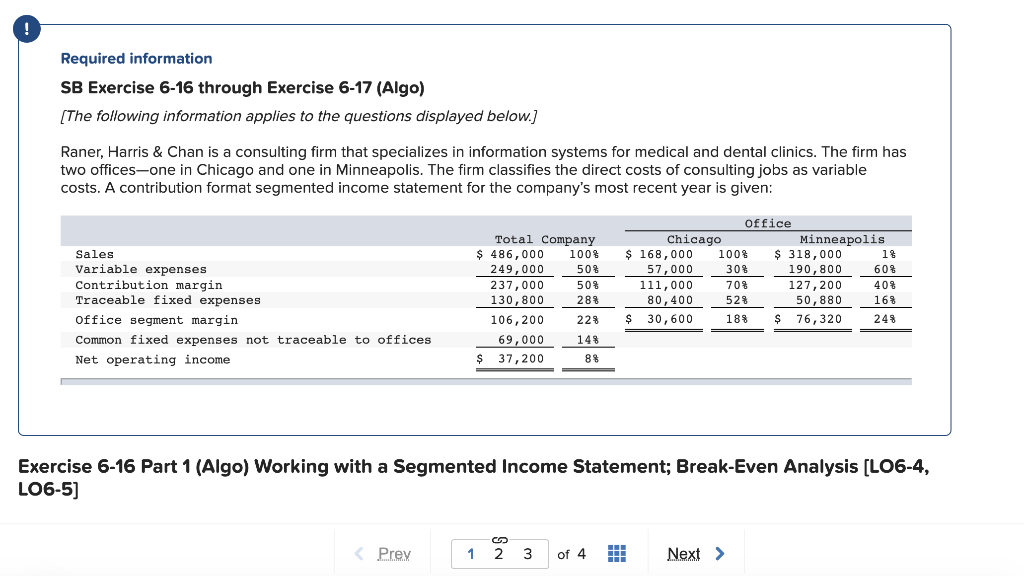Click the Required information heading
1024x576 pixels.
click(x=136, y=58)
